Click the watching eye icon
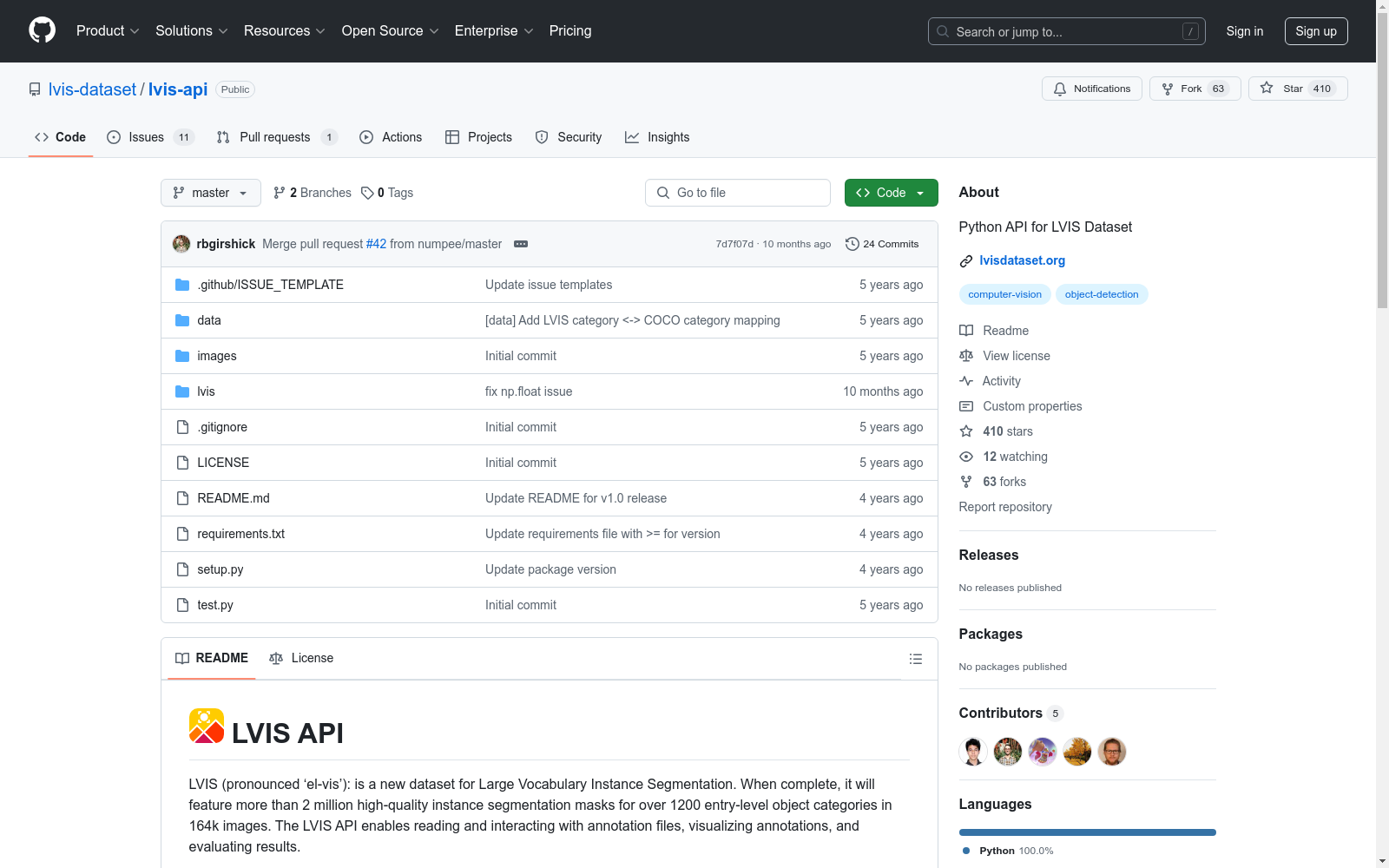1389x868 pixels. point(966,457)
